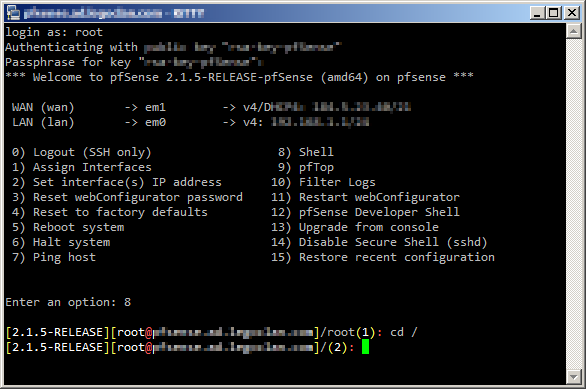Click the scrollbar up arrow
The height and width of the screenshot is (389, 586).
(x=574, y=31)
